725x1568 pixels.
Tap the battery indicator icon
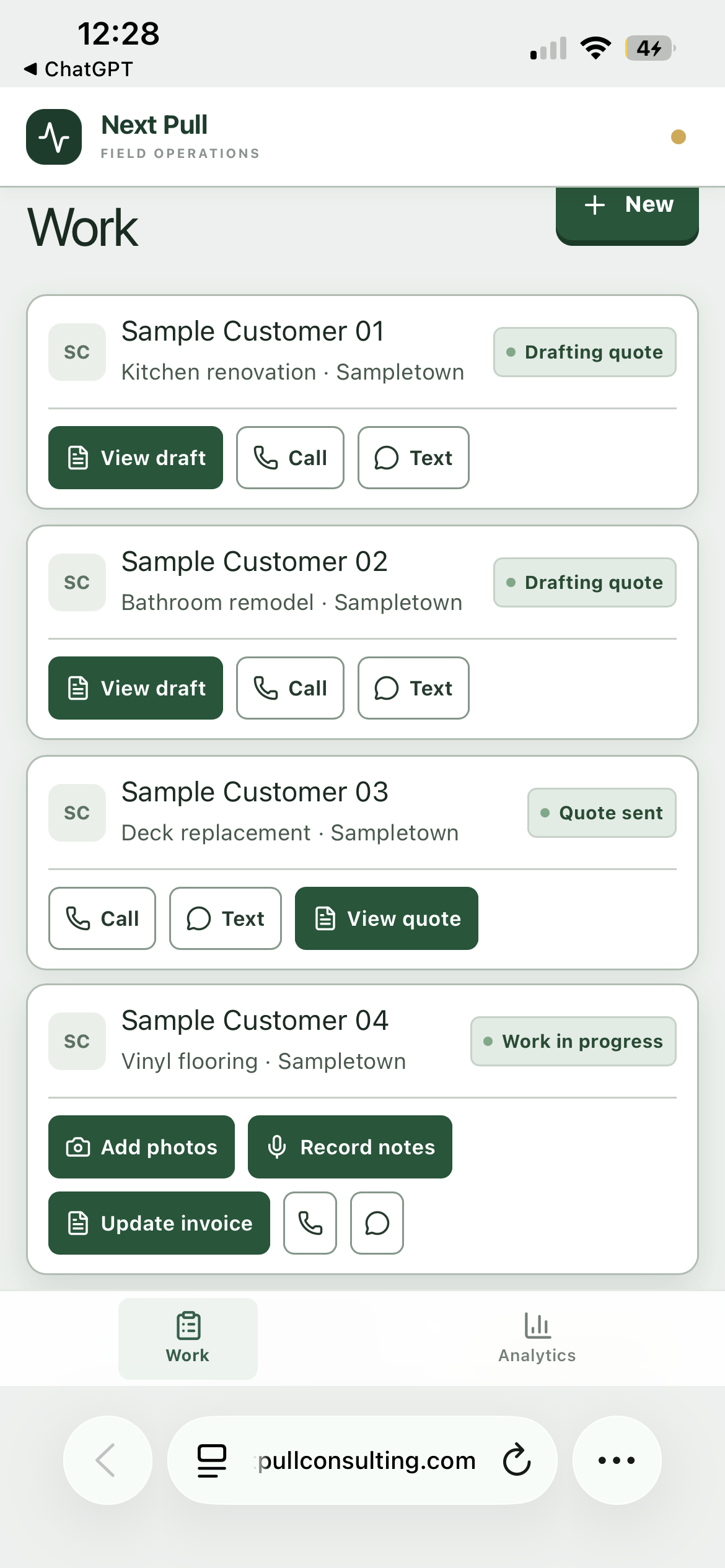pyautogui.click(x=650, y=48)
